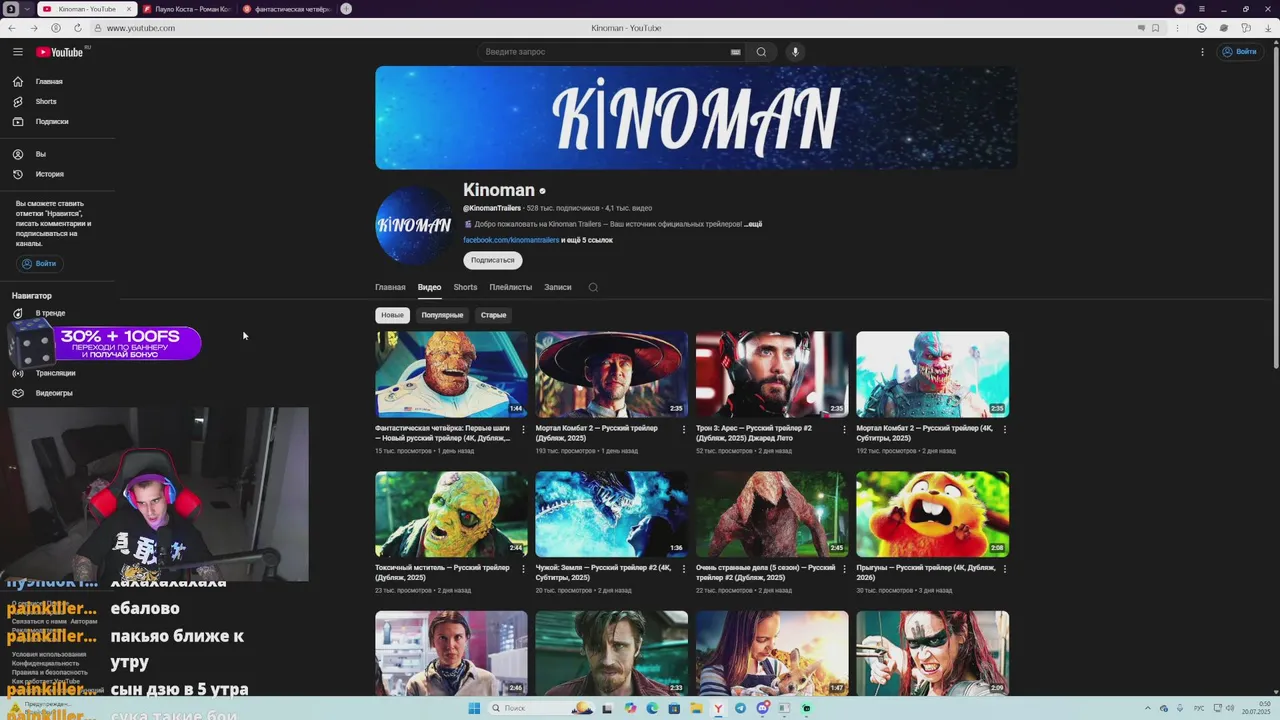
Task: Click Войти button in sidebar
Action: coord(40,264)
